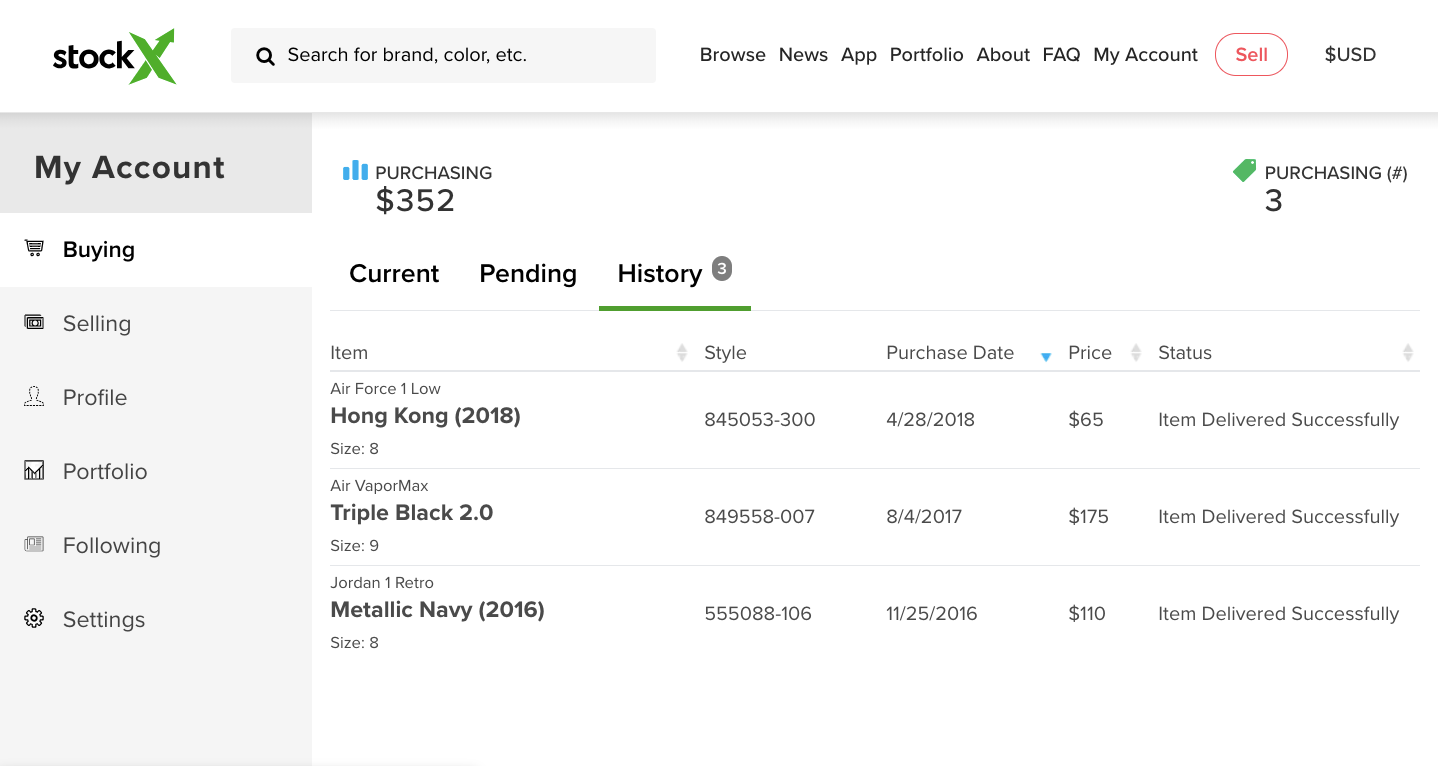Screen dimensions: 1438x766
Task: Open App in the top navigation
Action: [x=859, y=55]
